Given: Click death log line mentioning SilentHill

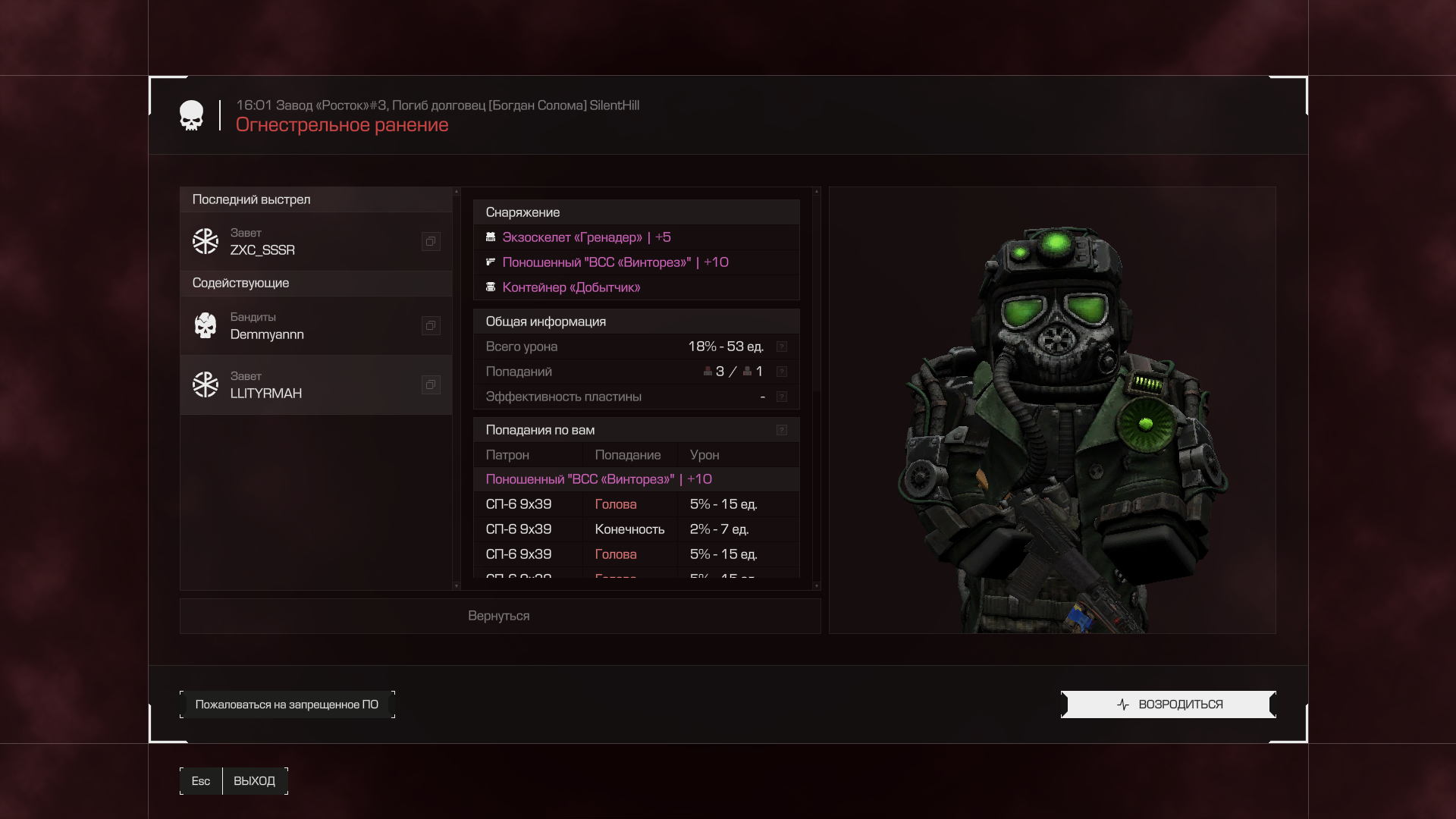Looking at the screenshot, I should 438,105.
